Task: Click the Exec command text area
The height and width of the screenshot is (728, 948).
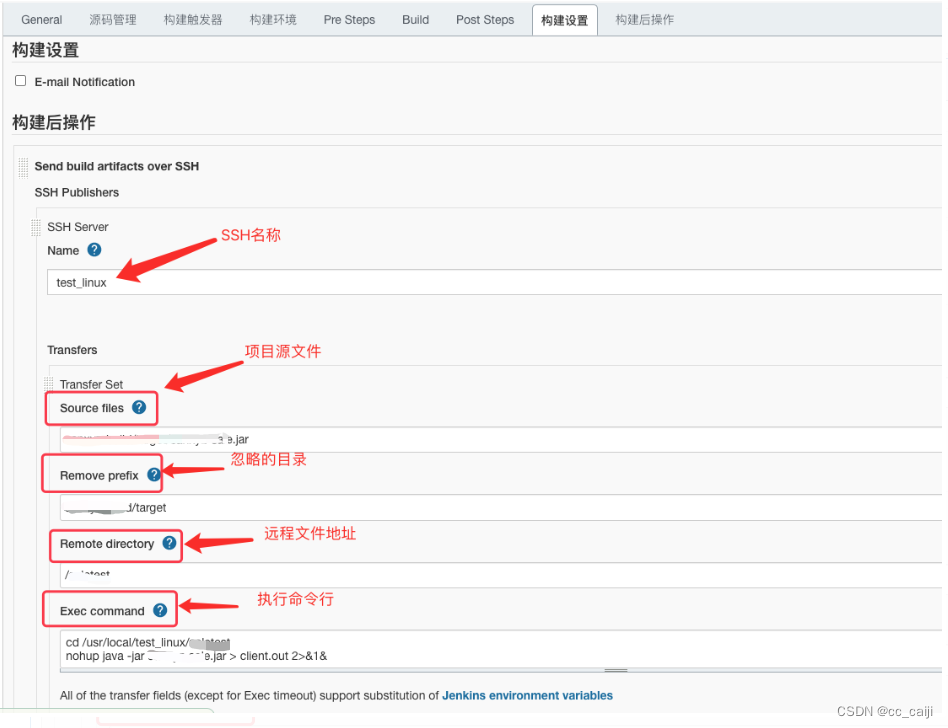Action: coord(501,649)
